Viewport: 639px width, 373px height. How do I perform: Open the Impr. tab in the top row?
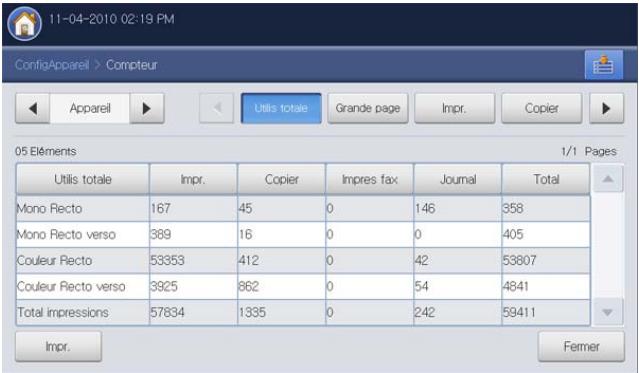pyautogui.click(x=454, y=108)
